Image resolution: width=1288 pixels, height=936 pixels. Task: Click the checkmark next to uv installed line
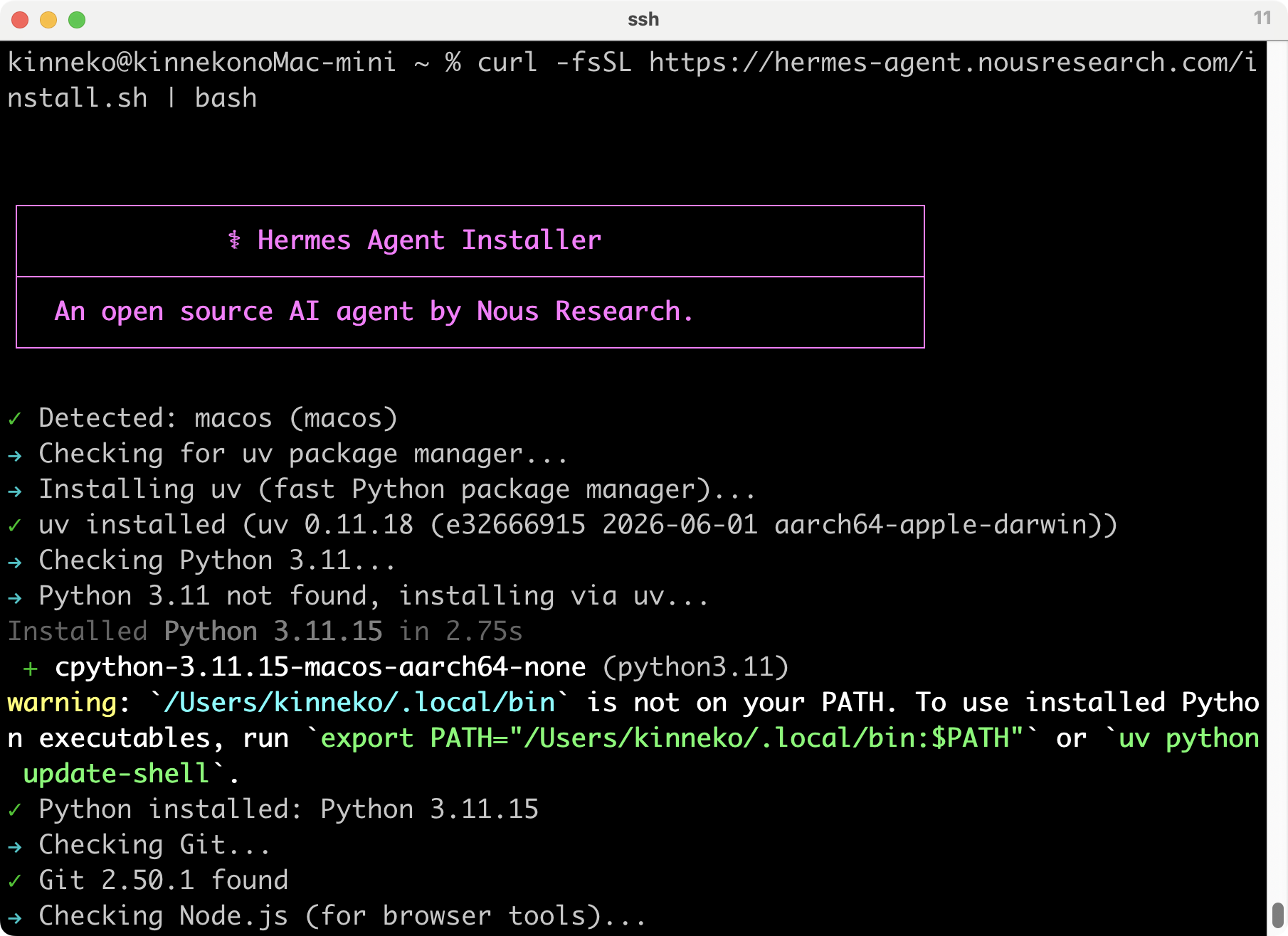click(x=14, y=525)
